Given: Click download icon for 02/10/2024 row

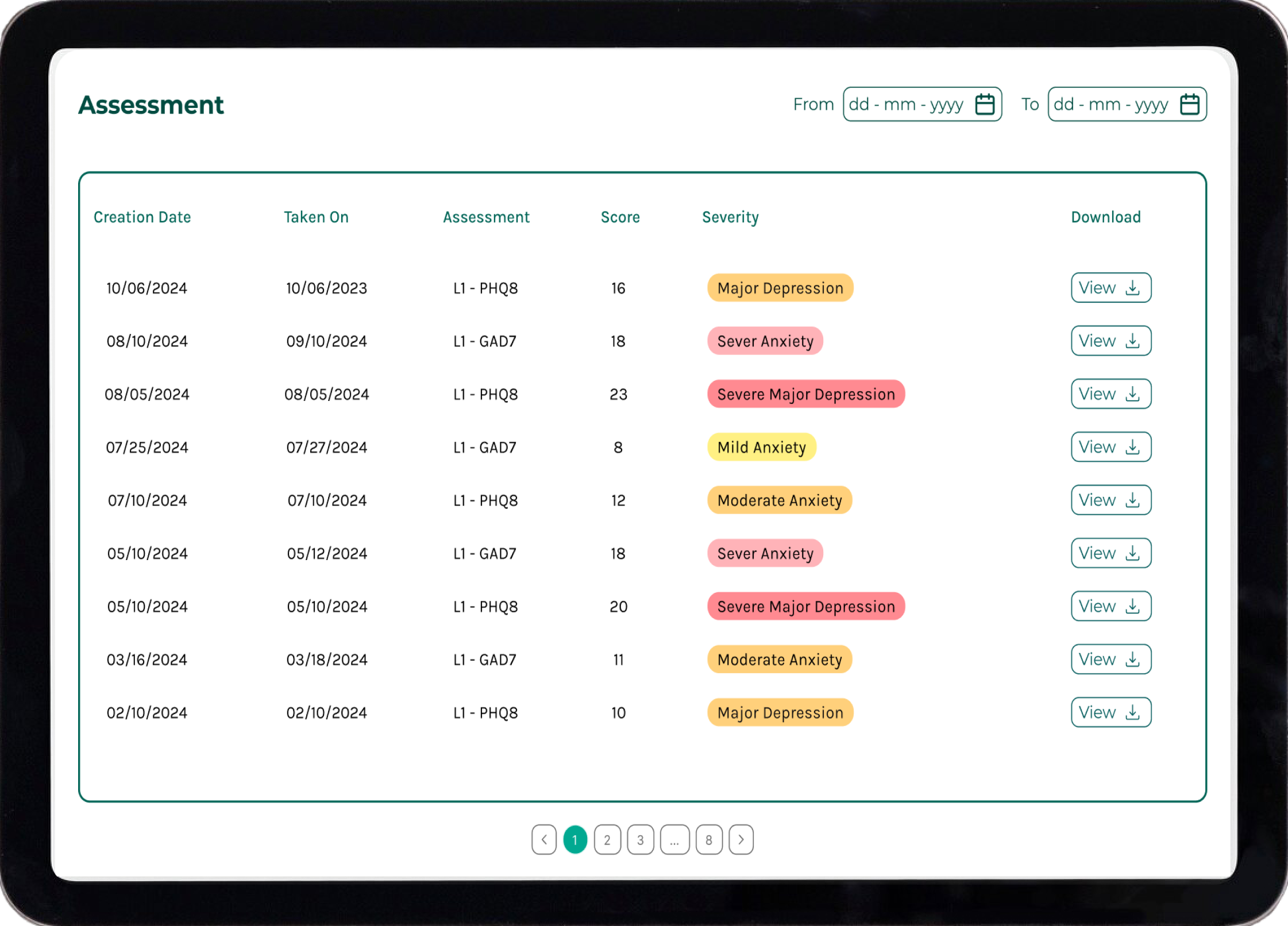Looking at the screenshot, I should click(1132, 712).
